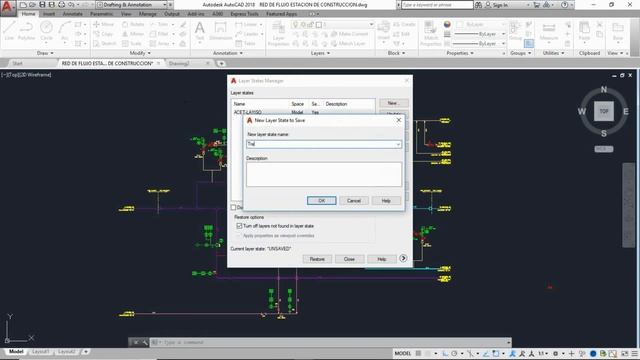Open the Drafting & Annotation workspace dropdown

coord(132,5)
